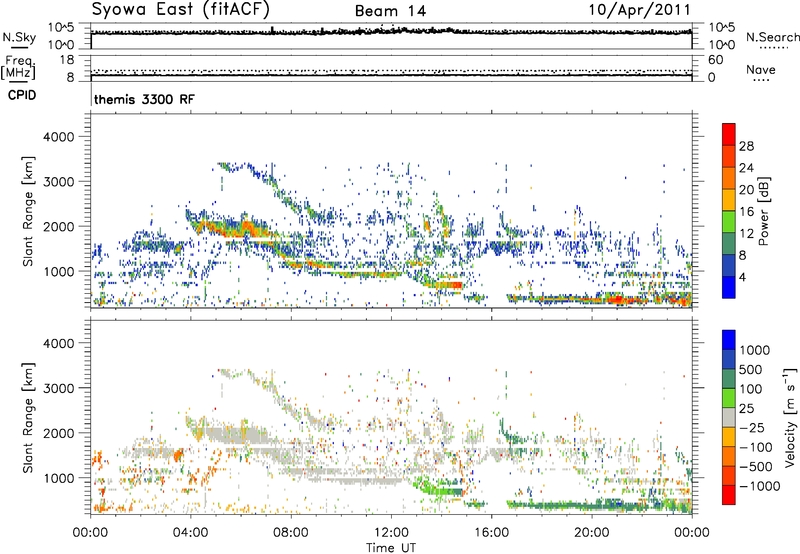
Task: Select the '4' power colorbar value
Action: 743,277
